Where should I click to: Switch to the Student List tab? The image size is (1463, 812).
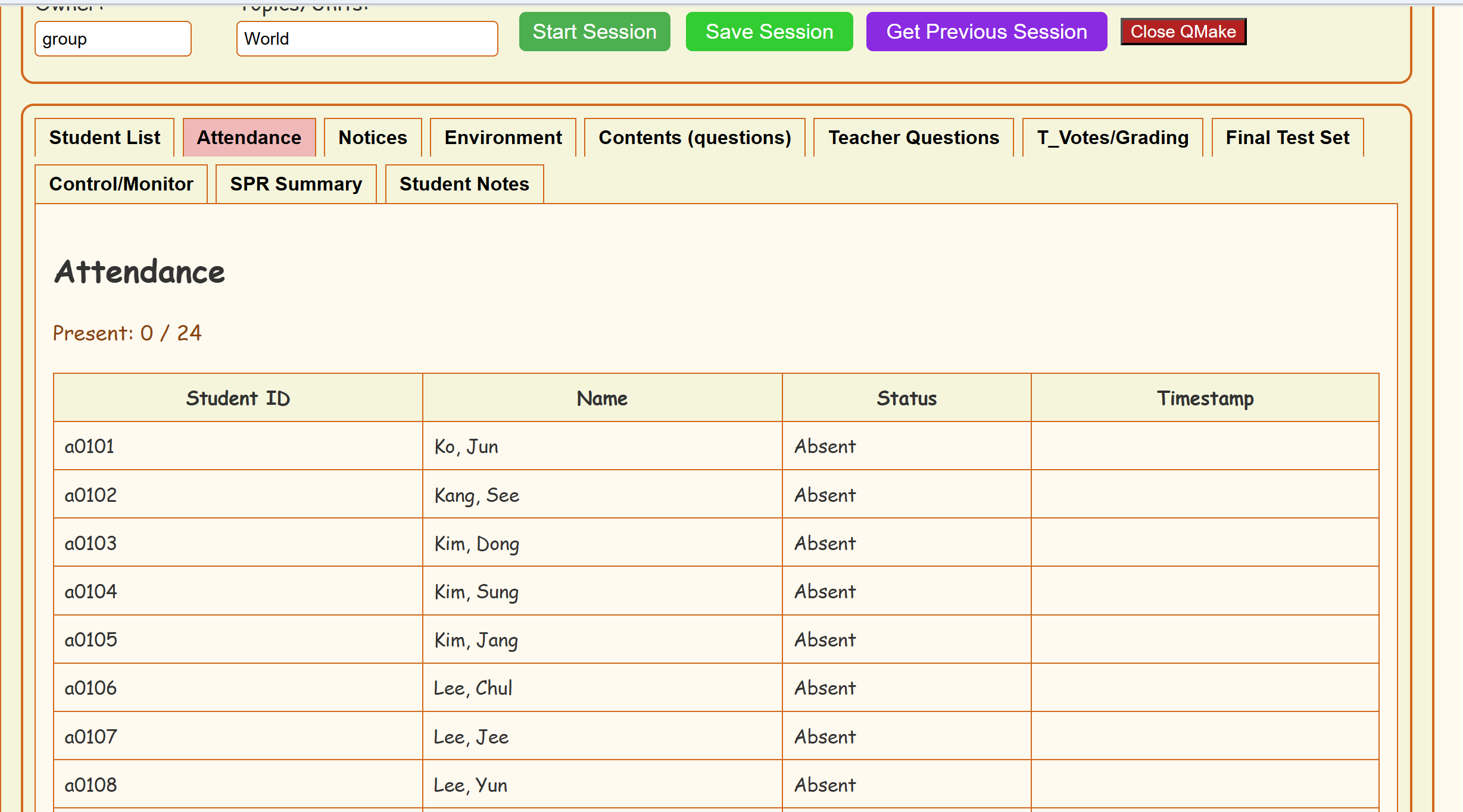[x=105, y=138]
